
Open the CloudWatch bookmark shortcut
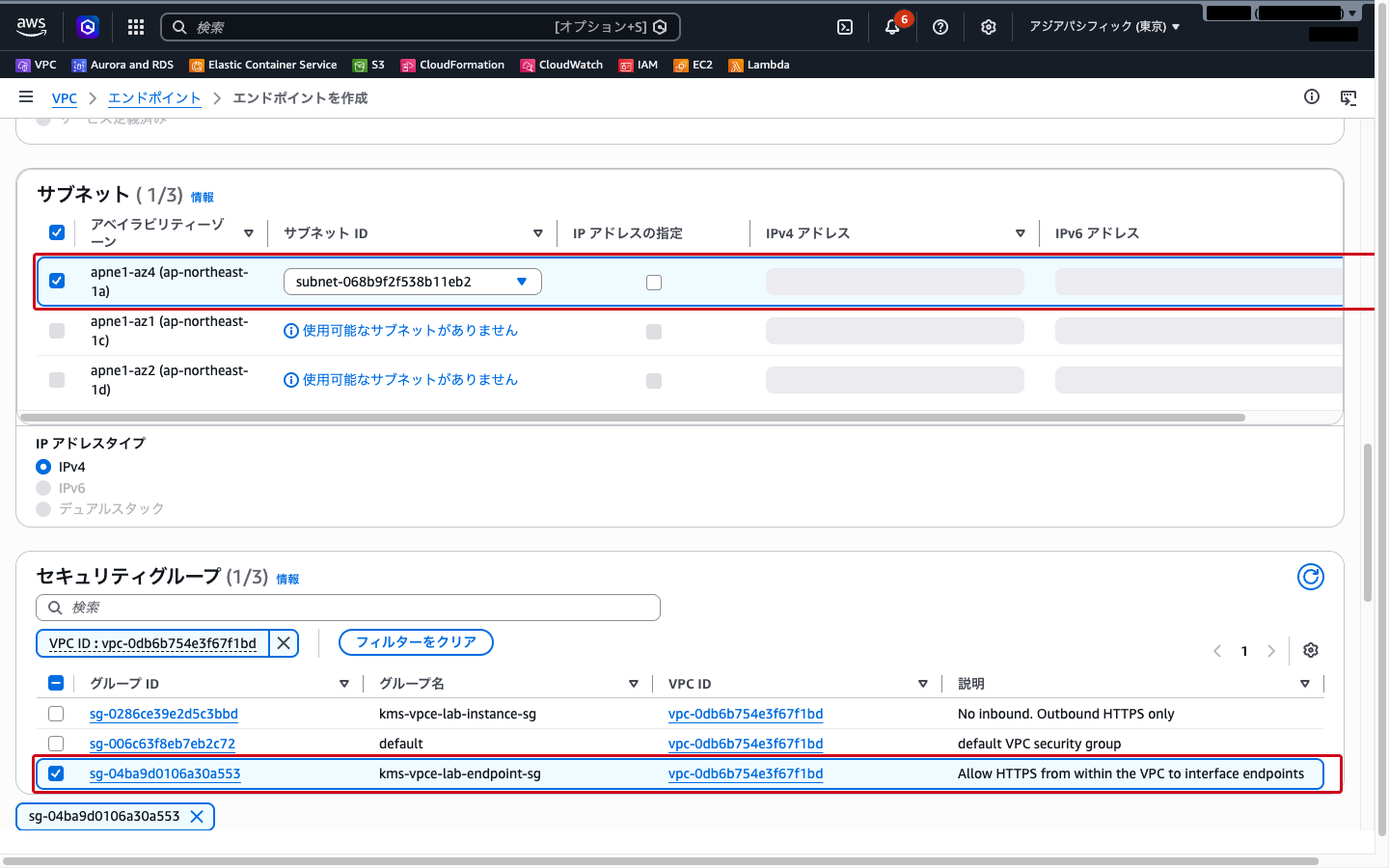point(561,65)
